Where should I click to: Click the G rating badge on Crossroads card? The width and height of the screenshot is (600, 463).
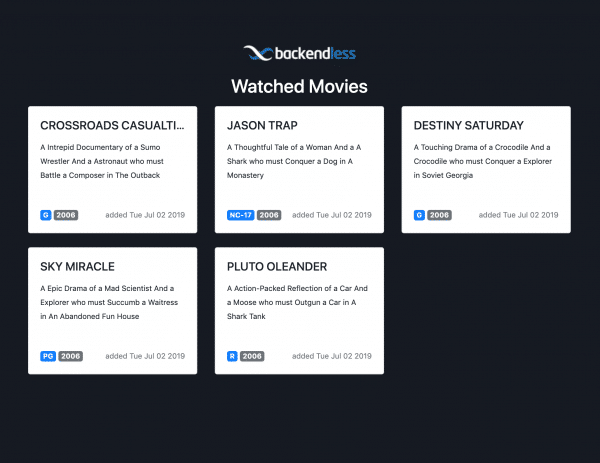pyautogui.click(x=45, y=215)
